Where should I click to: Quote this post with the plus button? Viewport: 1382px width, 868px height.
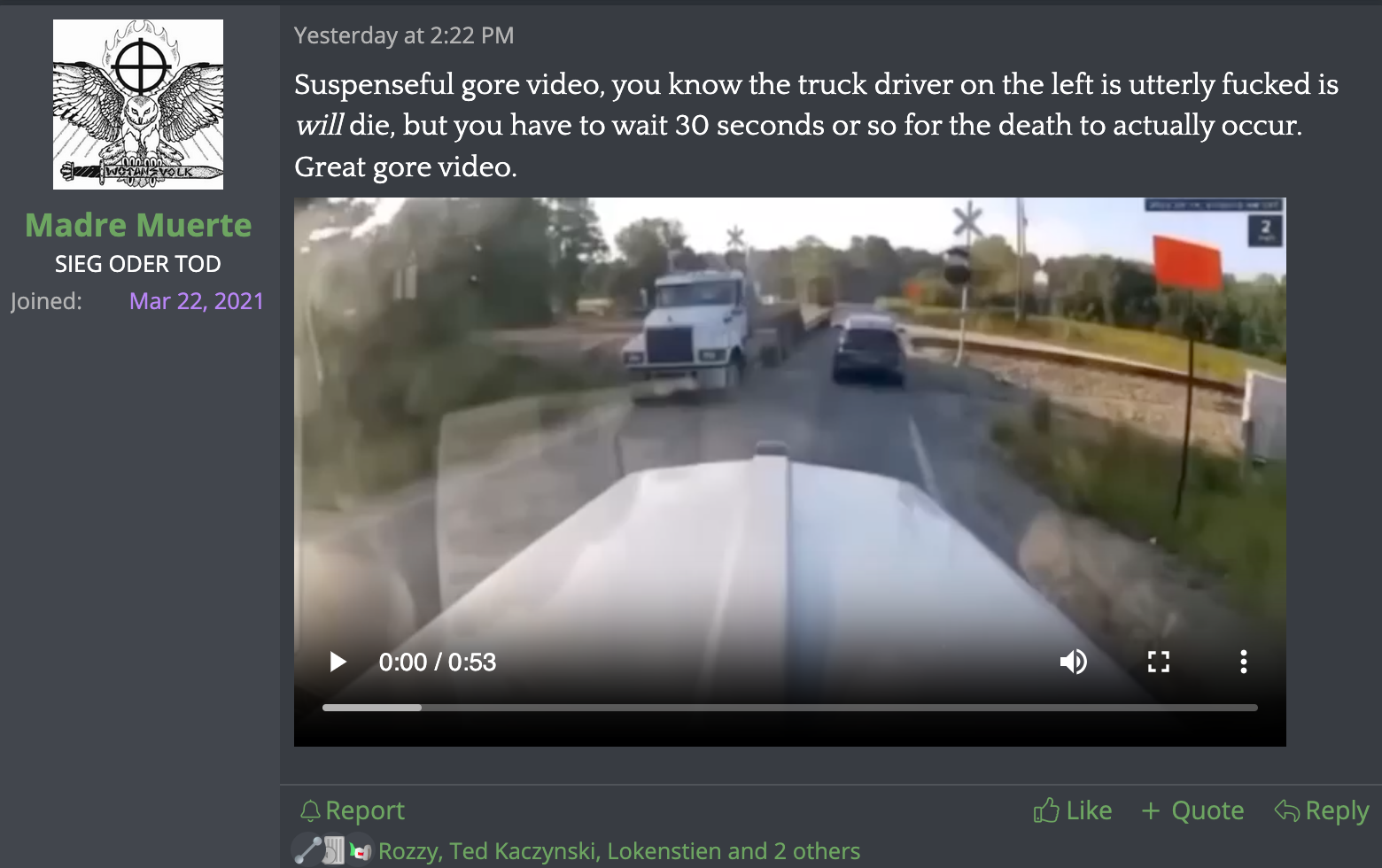click(1192, 810)
